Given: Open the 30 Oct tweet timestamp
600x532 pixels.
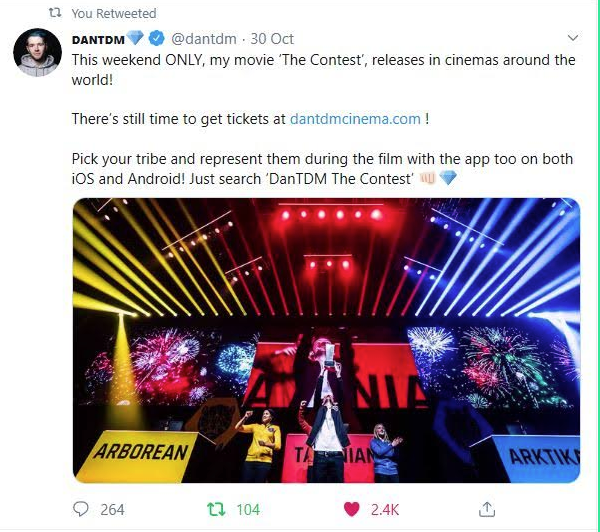Looking at the screenshot, I should tap(272, 39).
